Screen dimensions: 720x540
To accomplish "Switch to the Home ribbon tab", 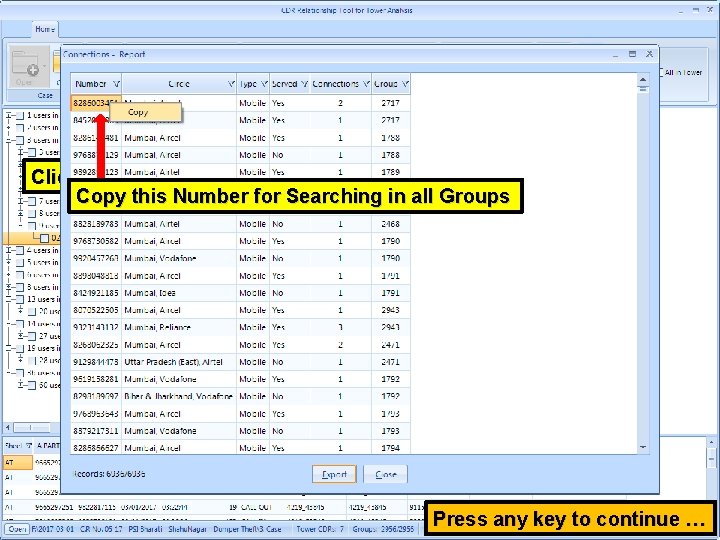I will click(x=45, y=29).
